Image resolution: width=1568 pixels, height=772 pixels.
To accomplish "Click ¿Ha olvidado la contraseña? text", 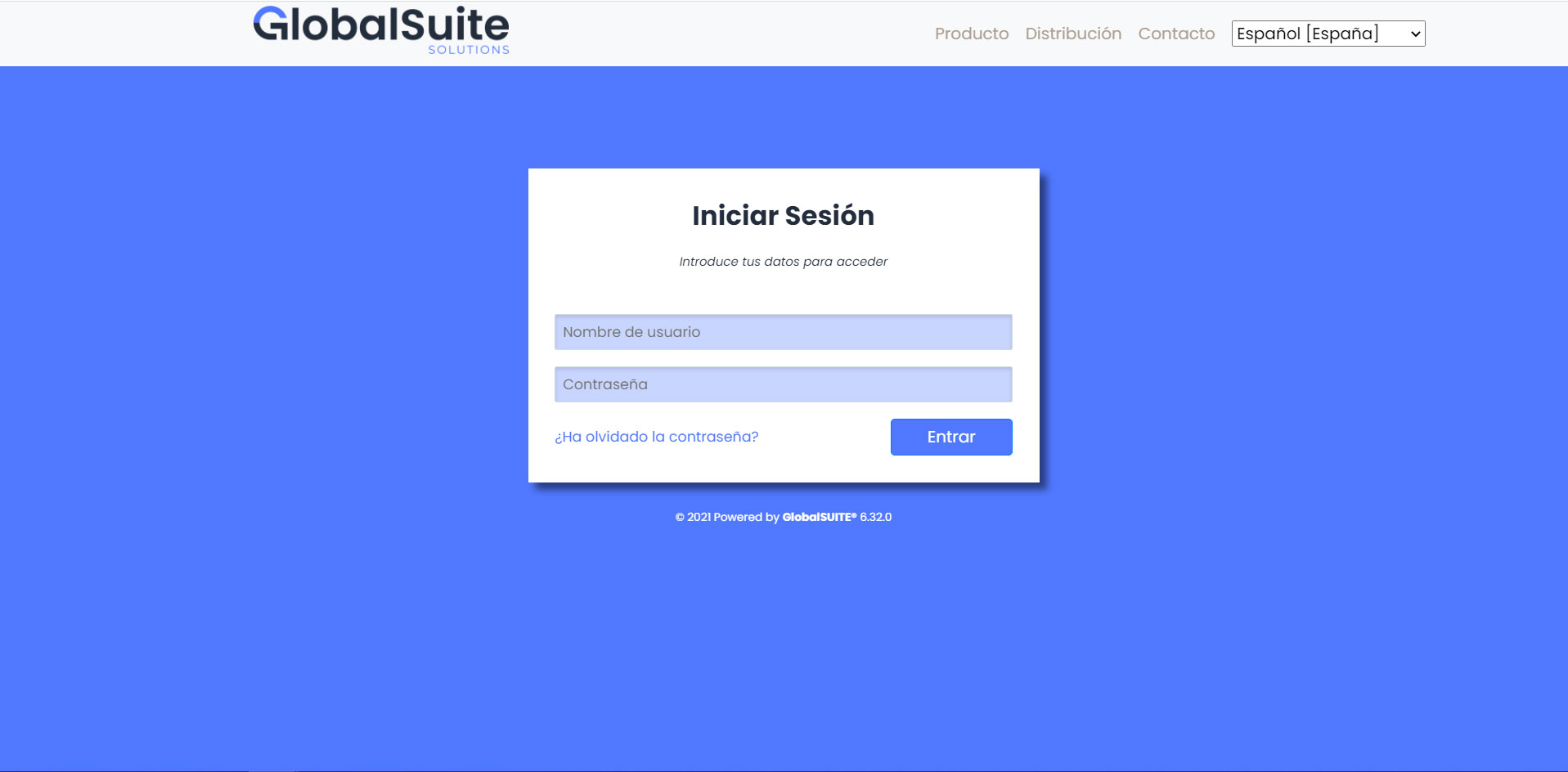I will 656,437.
